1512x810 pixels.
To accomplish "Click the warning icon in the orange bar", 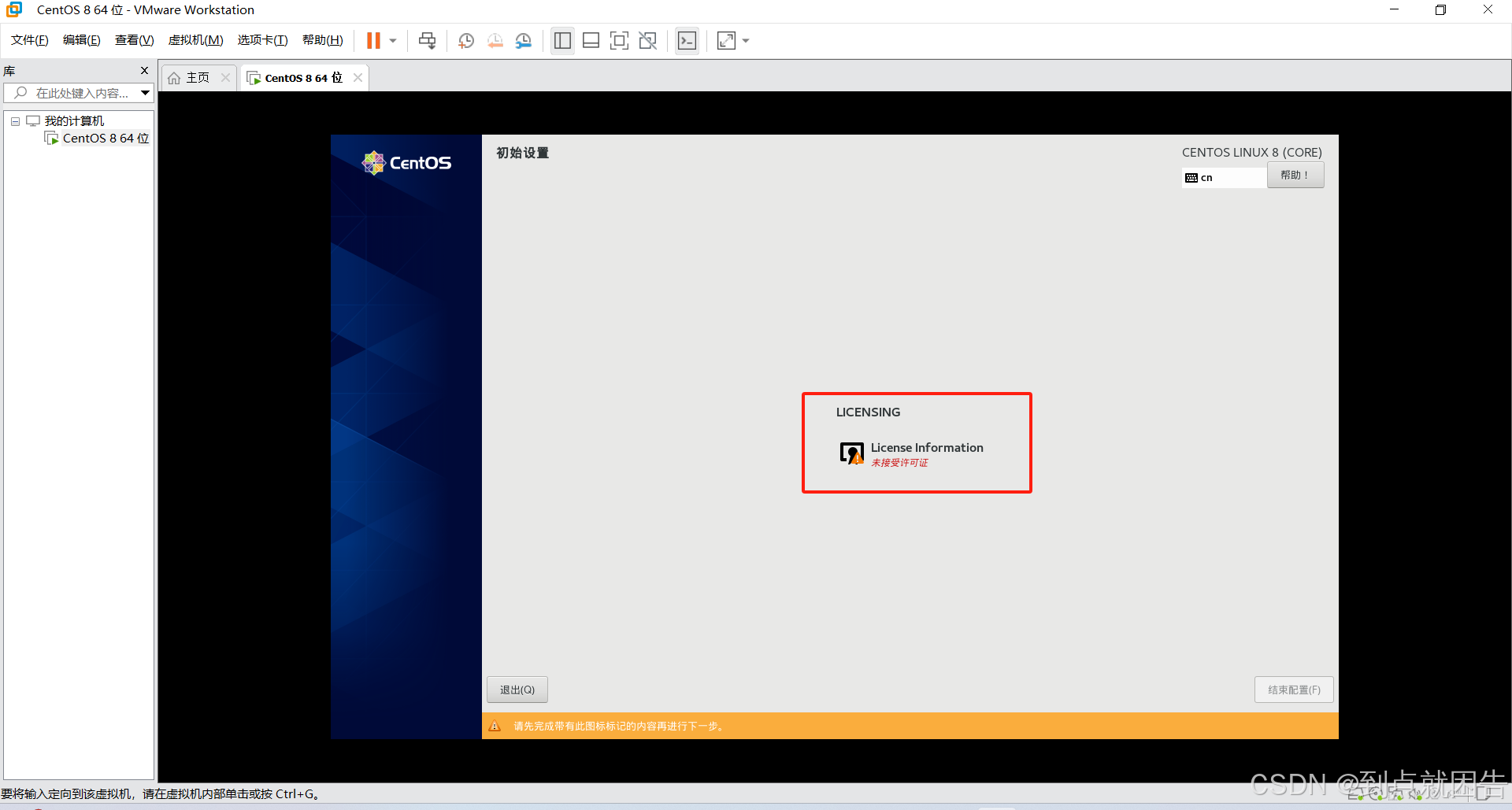I will [x=495, y=726].
